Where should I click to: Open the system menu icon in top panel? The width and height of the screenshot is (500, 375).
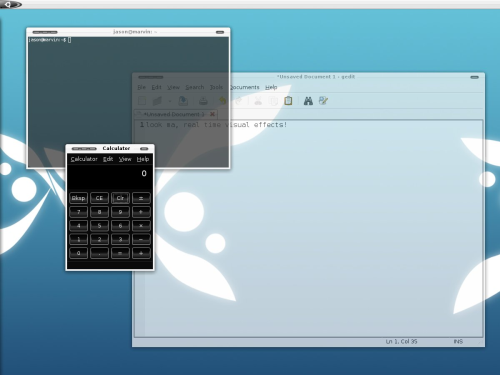point(10,4)
